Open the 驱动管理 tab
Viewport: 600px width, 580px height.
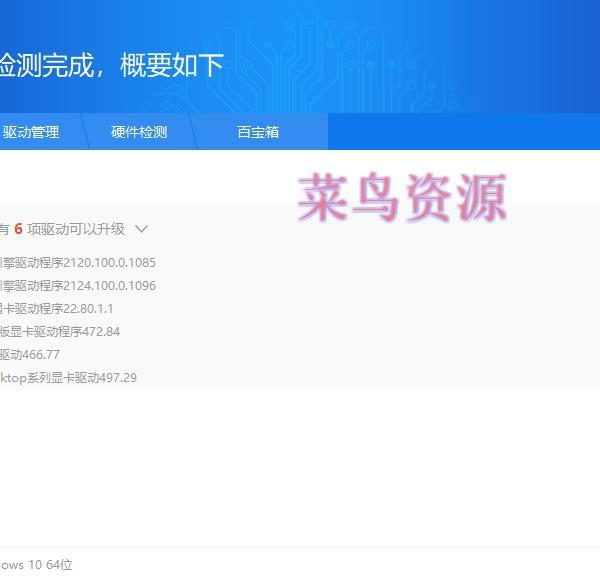[32, 132]
